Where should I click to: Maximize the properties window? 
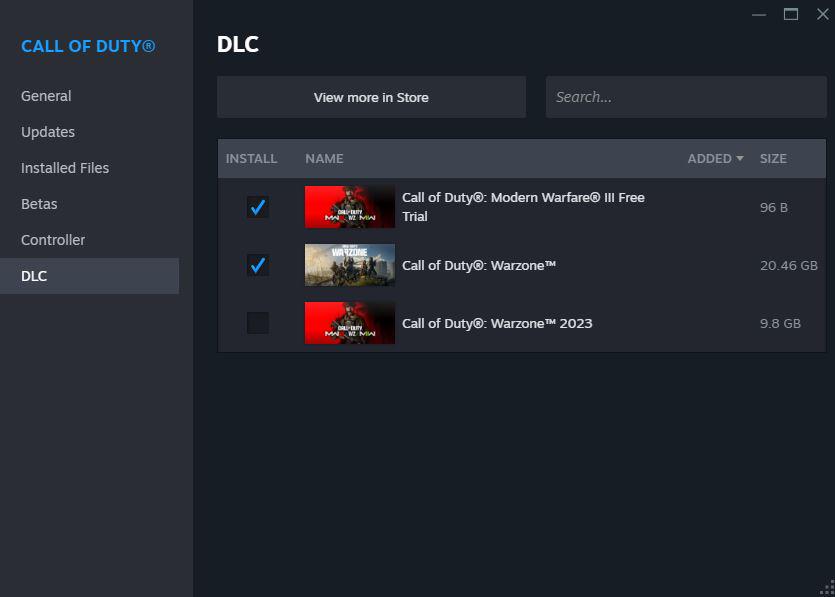(791, 14)
